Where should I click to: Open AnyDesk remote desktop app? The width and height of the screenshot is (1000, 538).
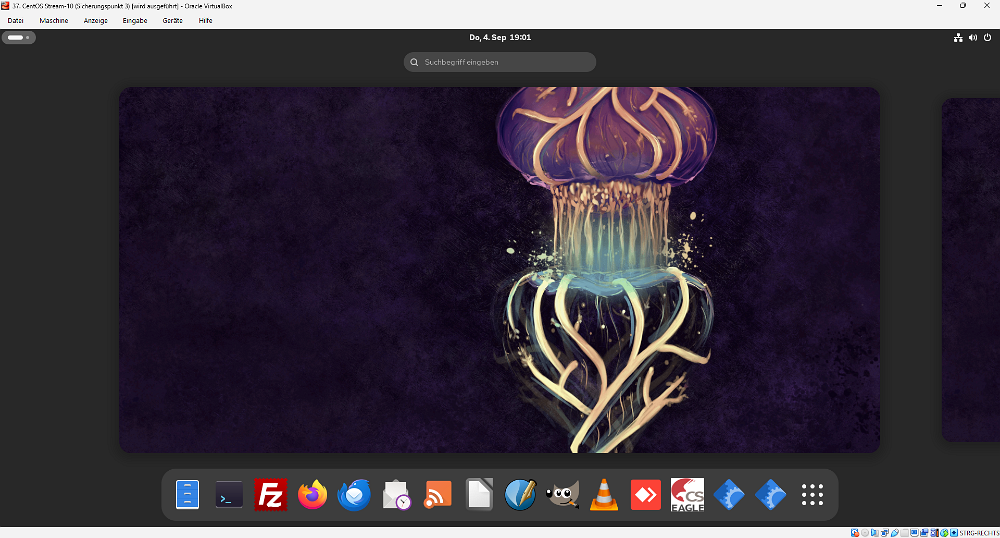(x=646, y=495)
